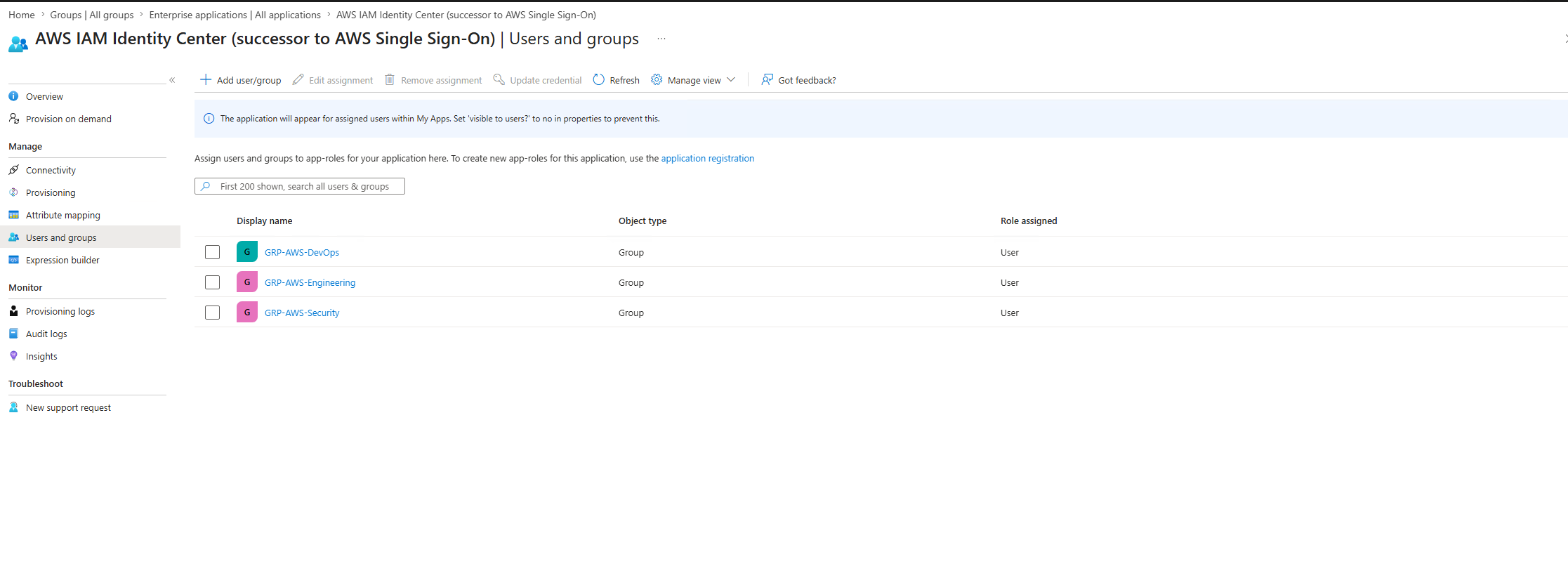Screen dimensions: 1568x578
Task: Go to Enterprise applications breadcrumb
Action: click(x=235, y=15)
